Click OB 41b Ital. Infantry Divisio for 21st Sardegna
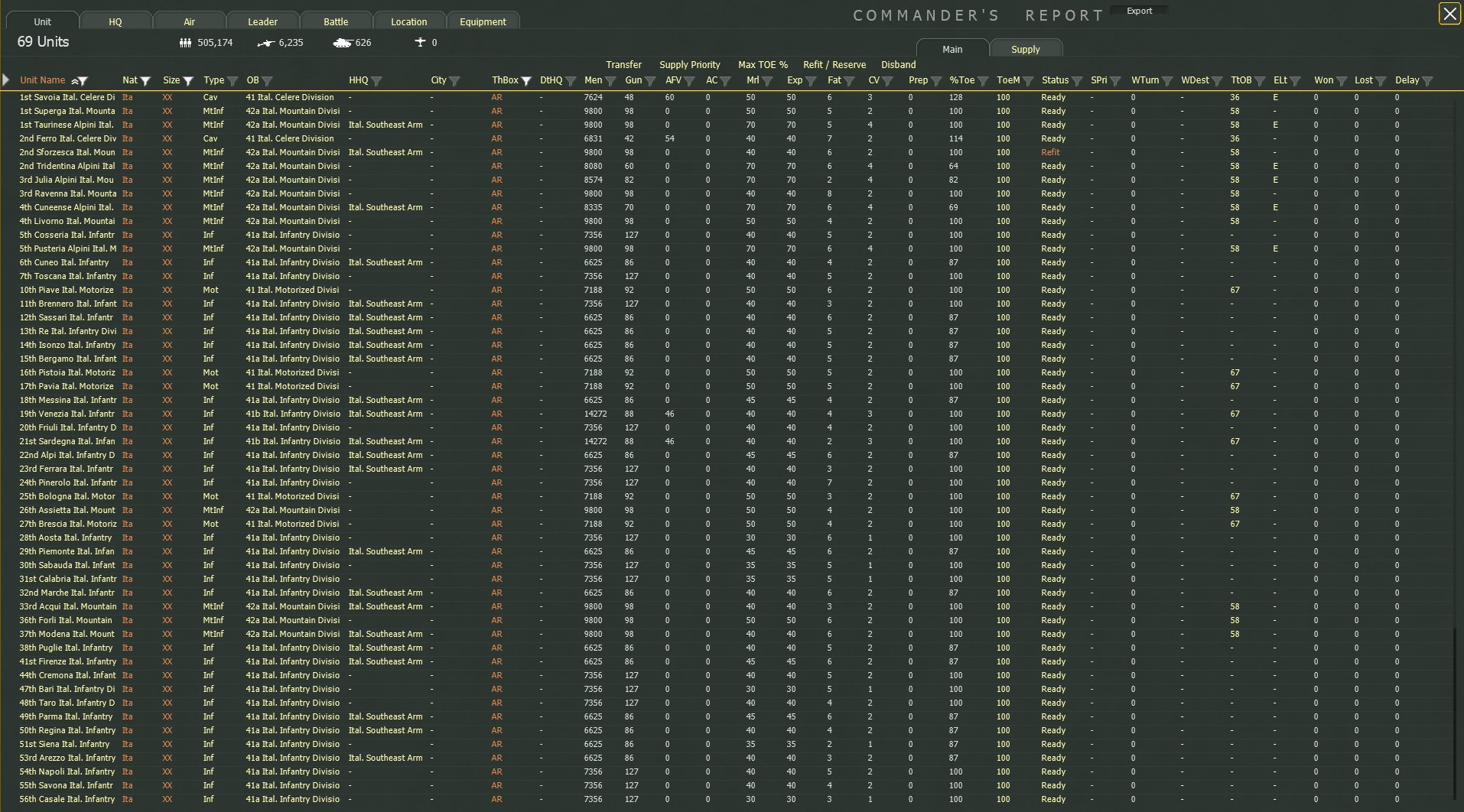 coord(293,442)
